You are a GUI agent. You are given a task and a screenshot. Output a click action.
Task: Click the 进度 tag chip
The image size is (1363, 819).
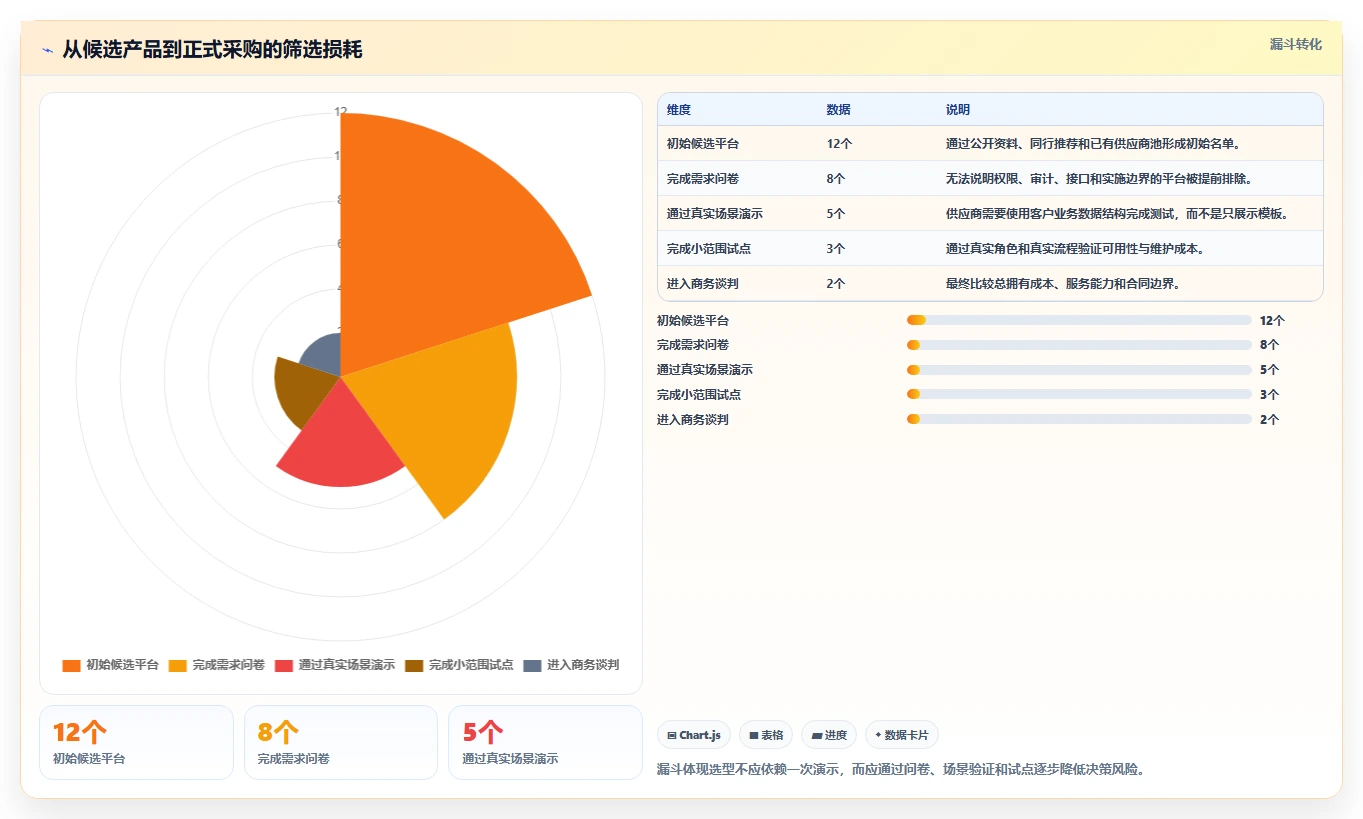coord(829,735)
